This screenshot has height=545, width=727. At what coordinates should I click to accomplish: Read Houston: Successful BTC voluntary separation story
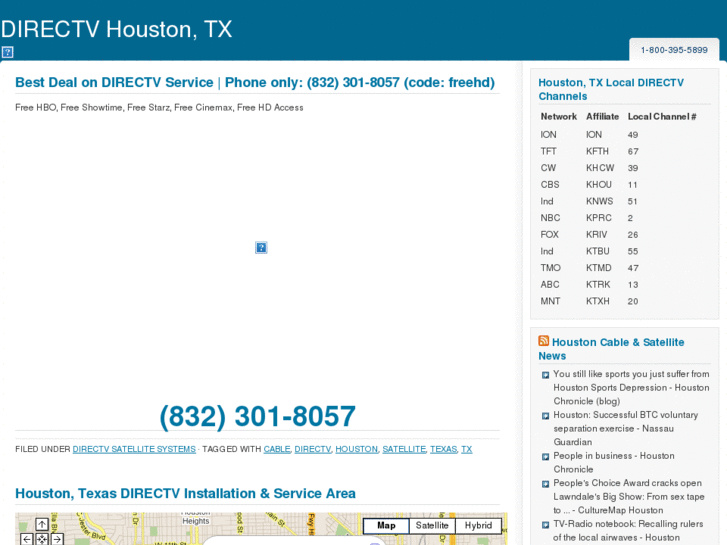click(x=625, y=428)
